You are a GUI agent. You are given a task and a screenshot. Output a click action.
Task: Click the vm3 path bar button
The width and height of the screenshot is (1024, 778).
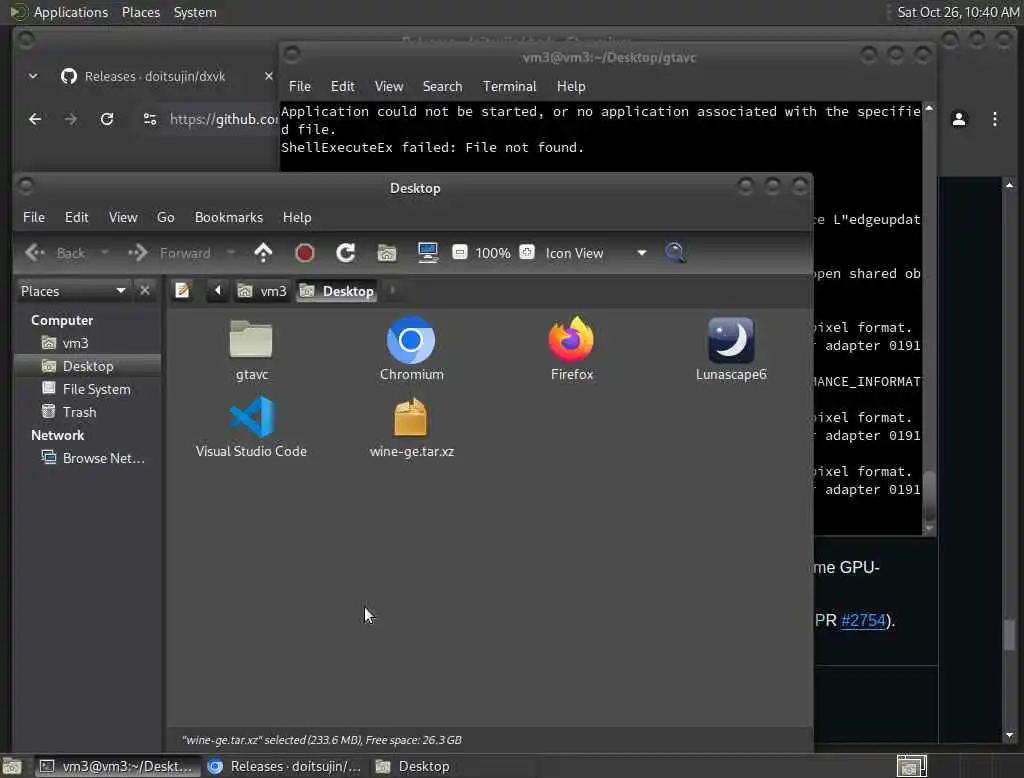(262, 291)
